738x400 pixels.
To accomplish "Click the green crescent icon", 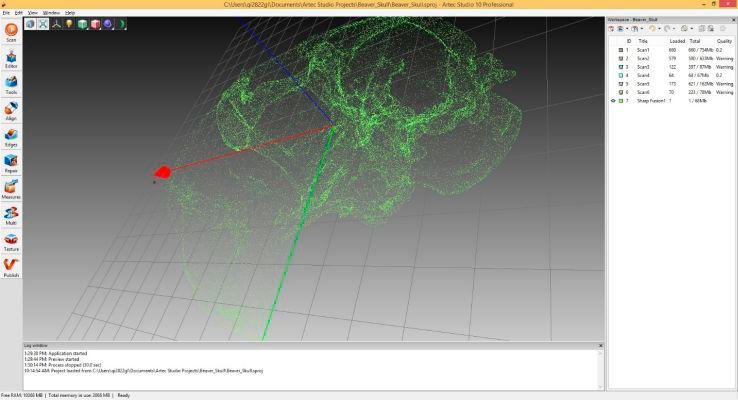I will [121, 24].
